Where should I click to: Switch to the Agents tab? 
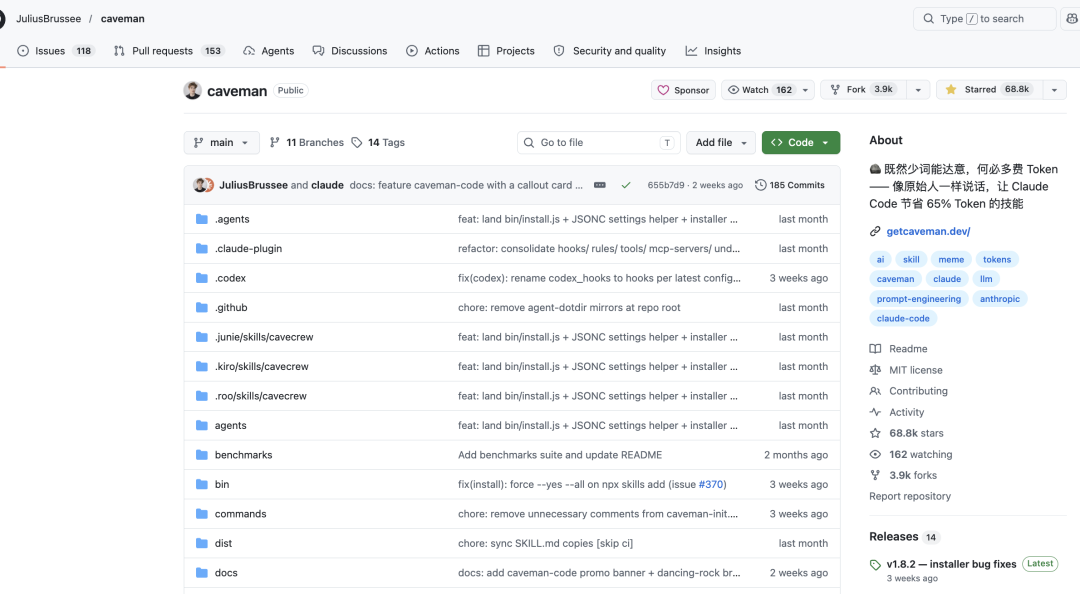[269, 51]
